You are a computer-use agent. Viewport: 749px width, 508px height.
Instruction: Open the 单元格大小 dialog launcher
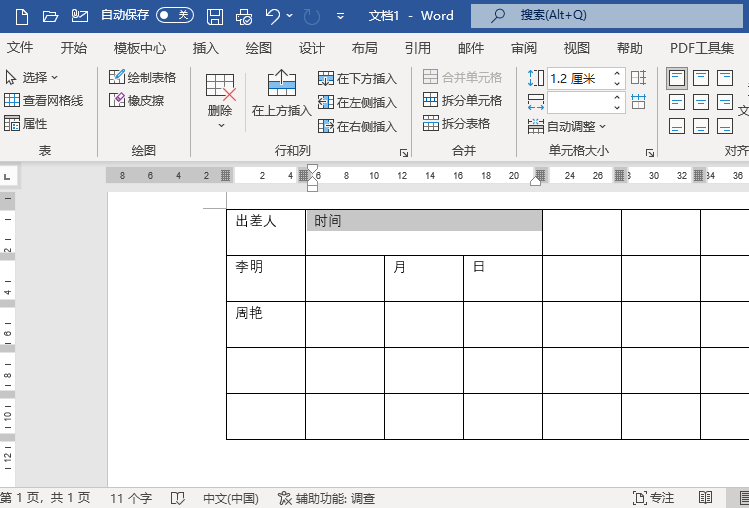650,153
